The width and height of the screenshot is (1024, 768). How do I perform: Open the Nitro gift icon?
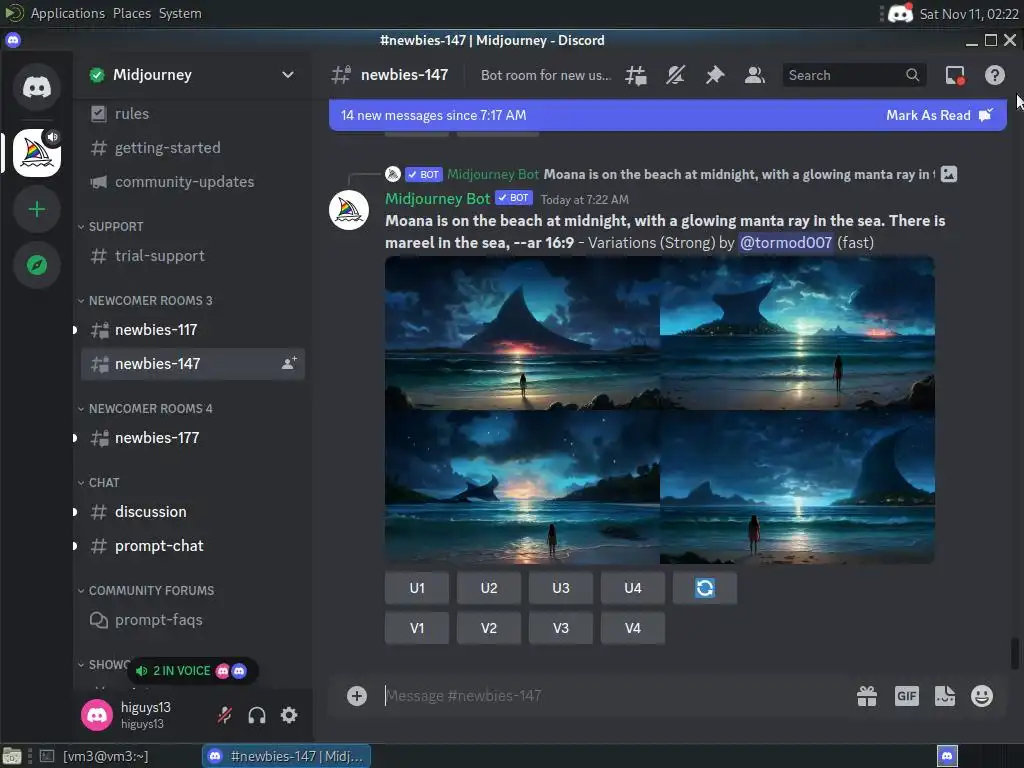click(x=867, y=696)
